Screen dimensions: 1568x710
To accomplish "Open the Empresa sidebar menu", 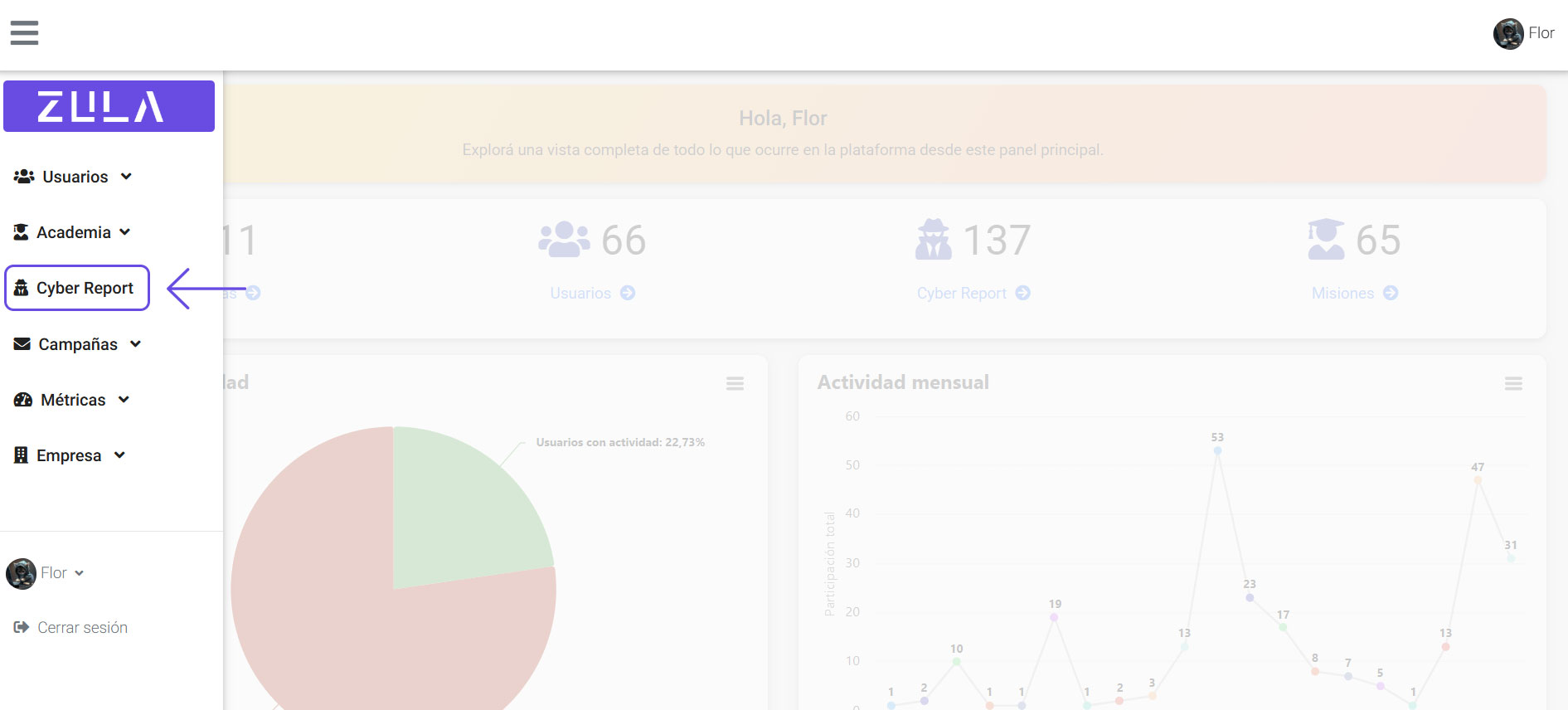I will pyautogui.click(x=70, y=455).
